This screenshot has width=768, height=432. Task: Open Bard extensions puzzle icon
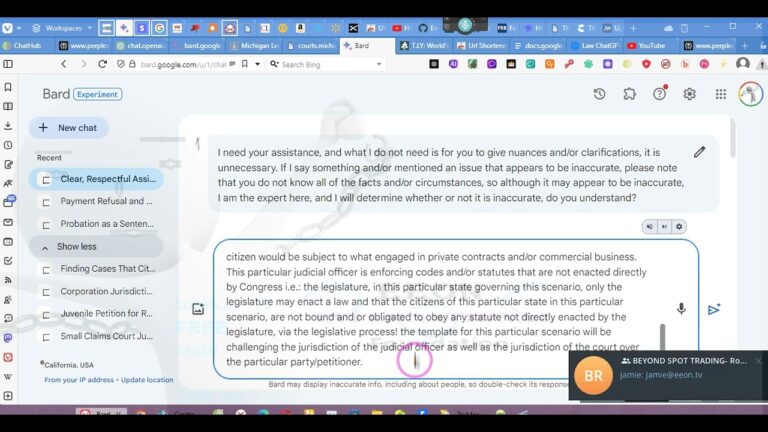pyautogui.click(x=629, y=94)
